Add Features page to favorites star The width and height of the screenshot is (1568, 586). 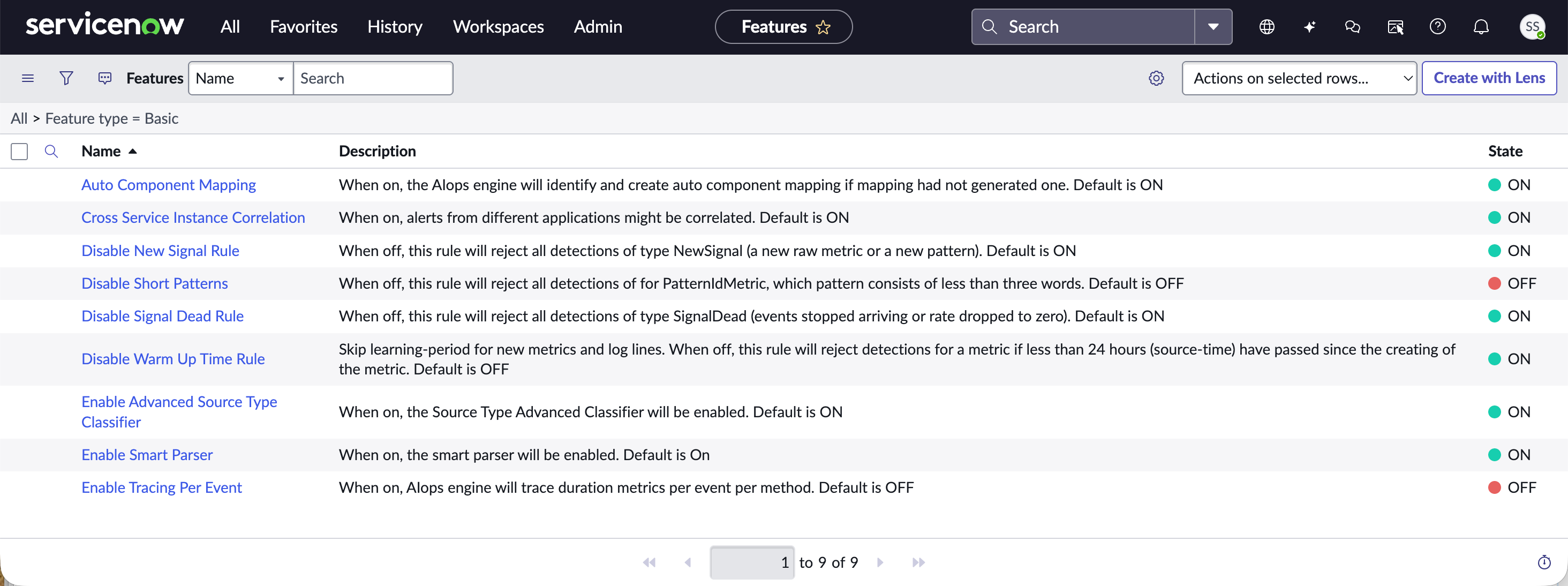pyautogui.click(x=823, y=27)
